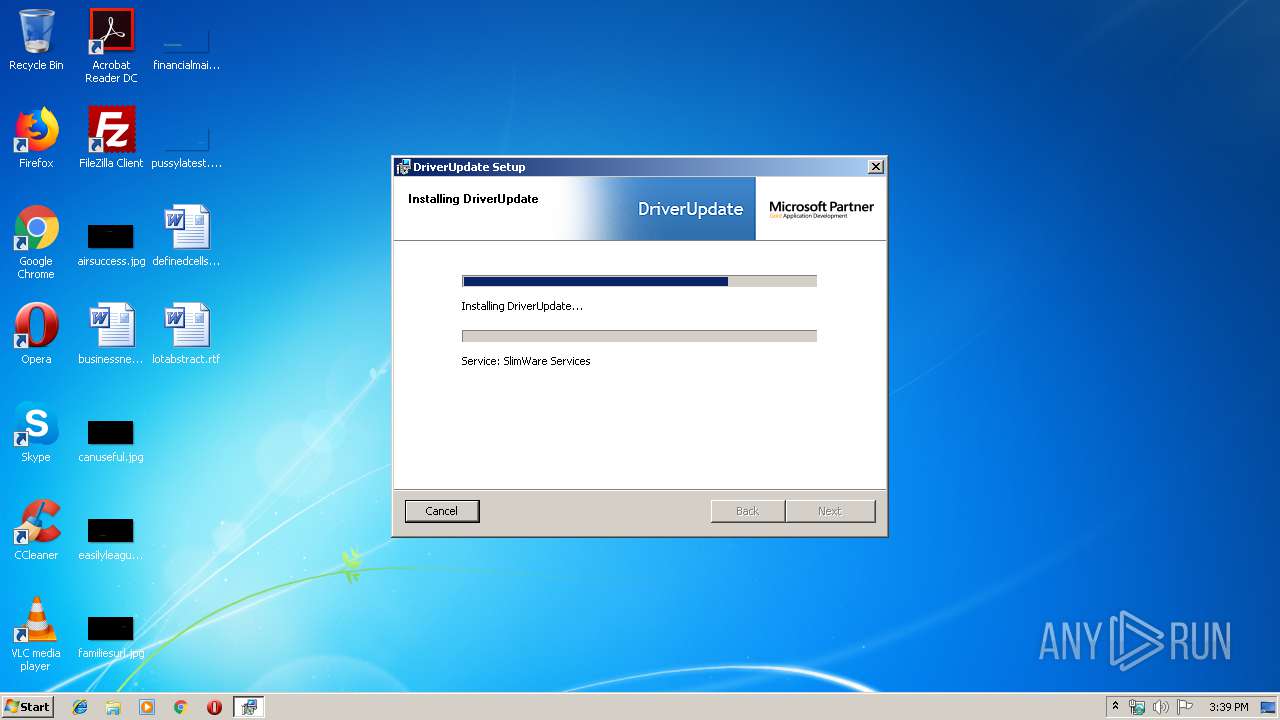Cancel the DriverUpdate installation

click(442, 511)
